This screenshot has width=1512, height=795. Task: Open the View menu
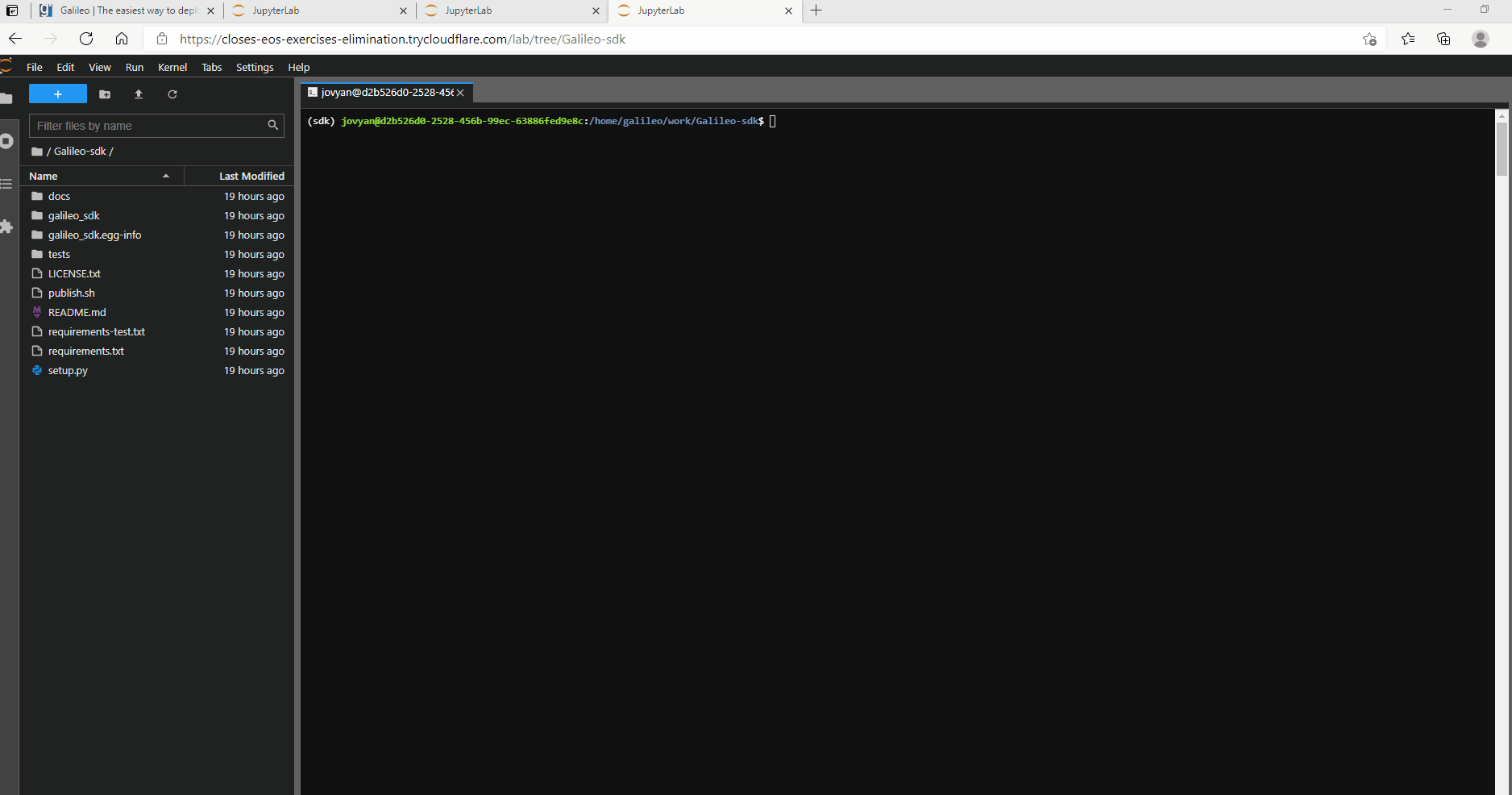coord(100,68)
